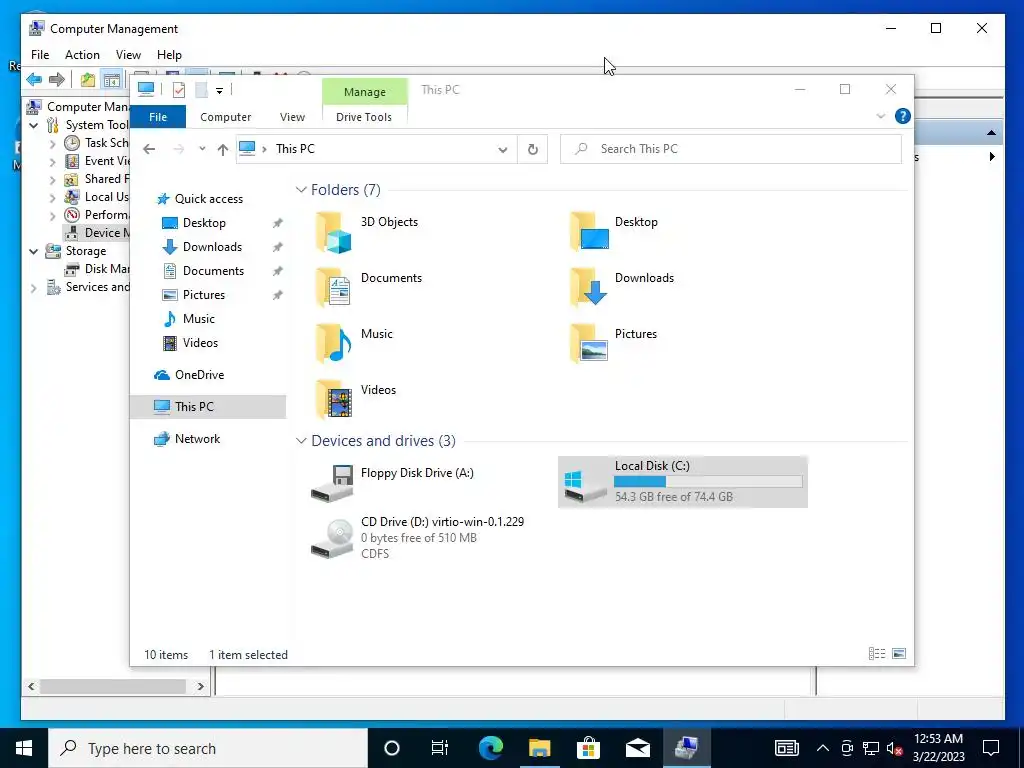This screenshot has width=1024, height=768.
Task: Select Device Manager in Computer Management tree
Action: pos(97,232)
